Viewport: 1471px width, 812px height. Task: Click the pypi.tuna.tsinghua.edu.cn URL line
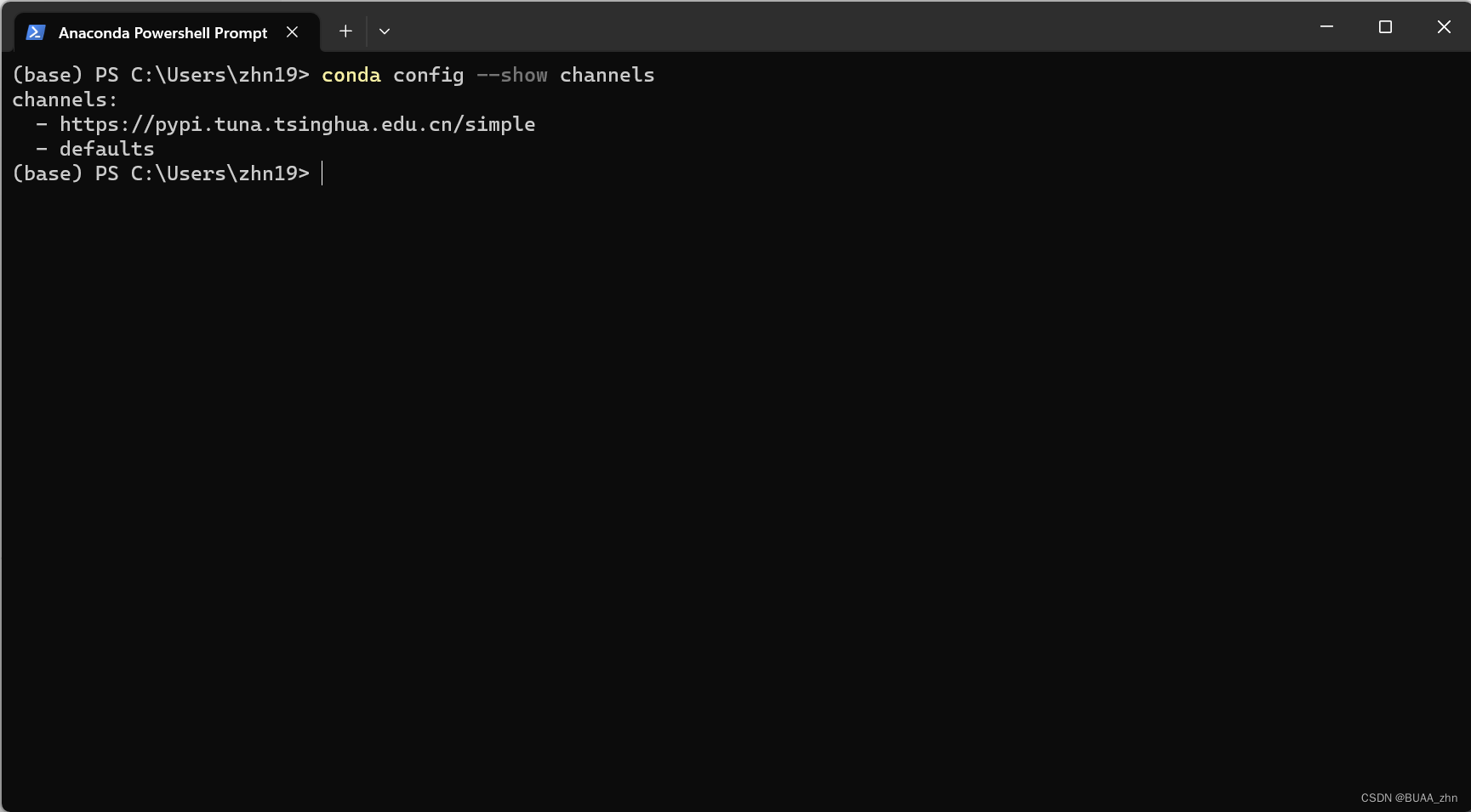coord(297,124)
